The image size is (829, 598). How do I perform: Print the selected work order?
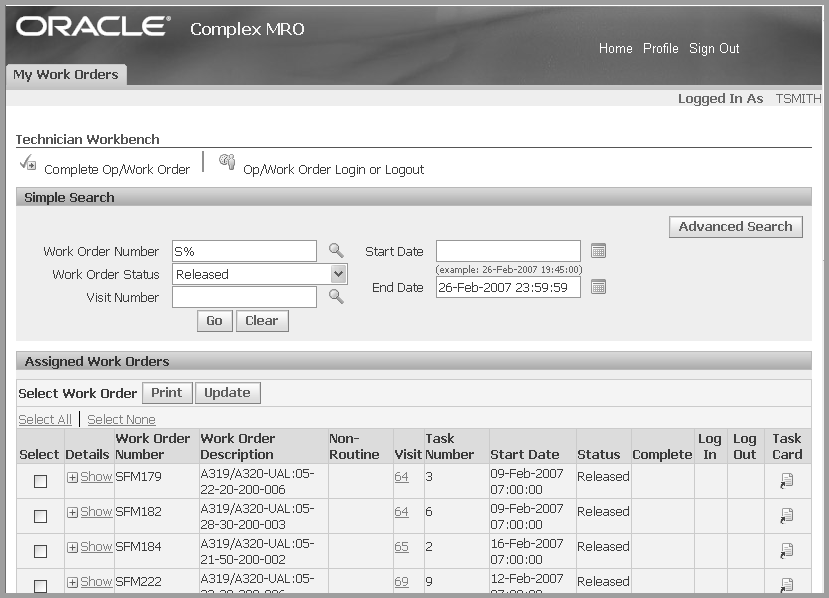(167, 393)
